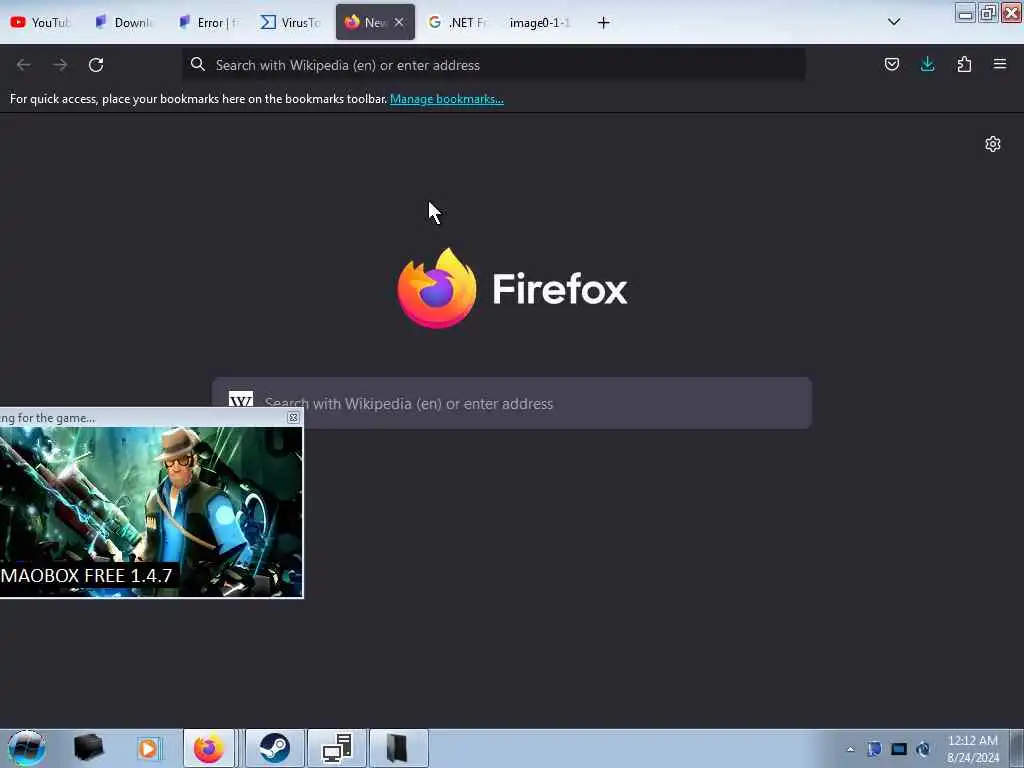This screenshot has height=768, width=1024.
Task: Go back one page
Action: 24,65
